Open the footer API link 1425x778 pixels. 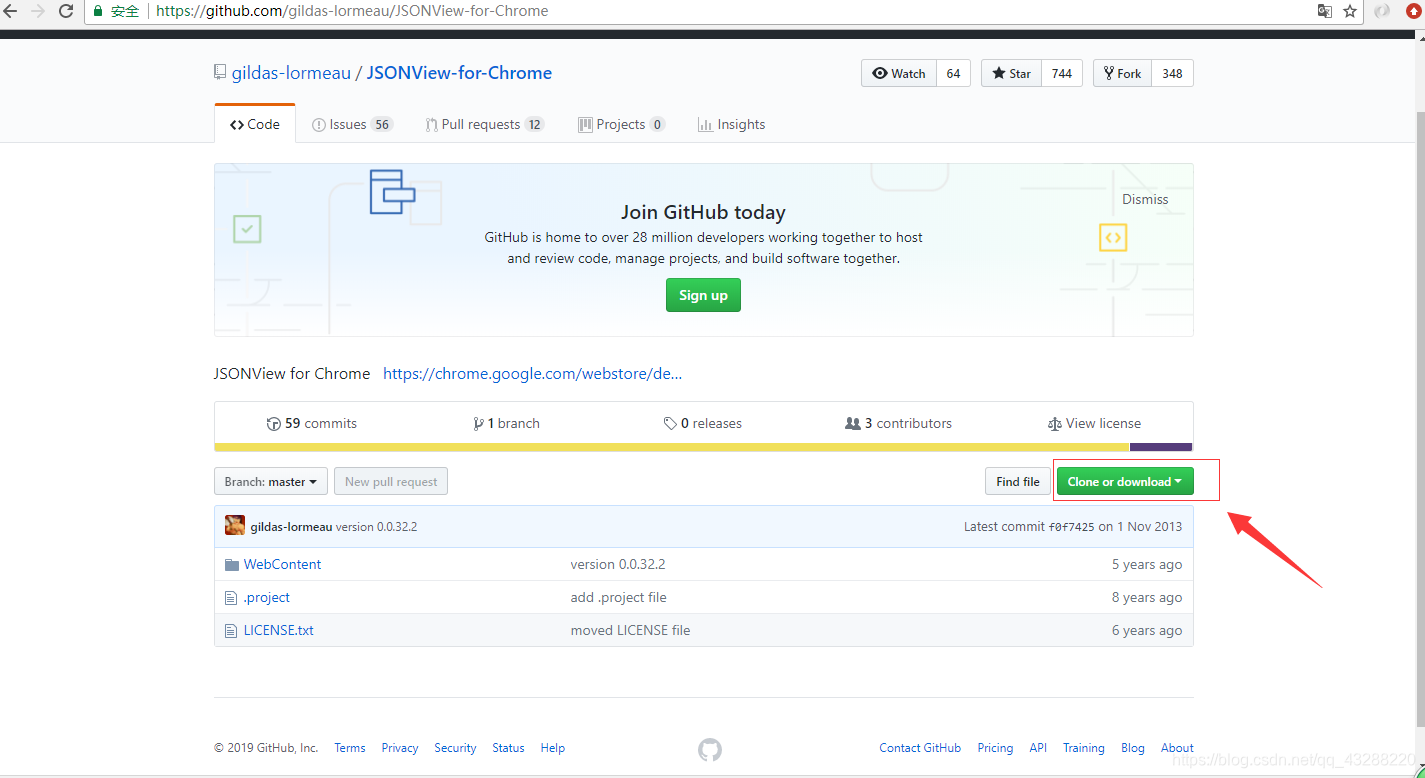(1038, 748)
